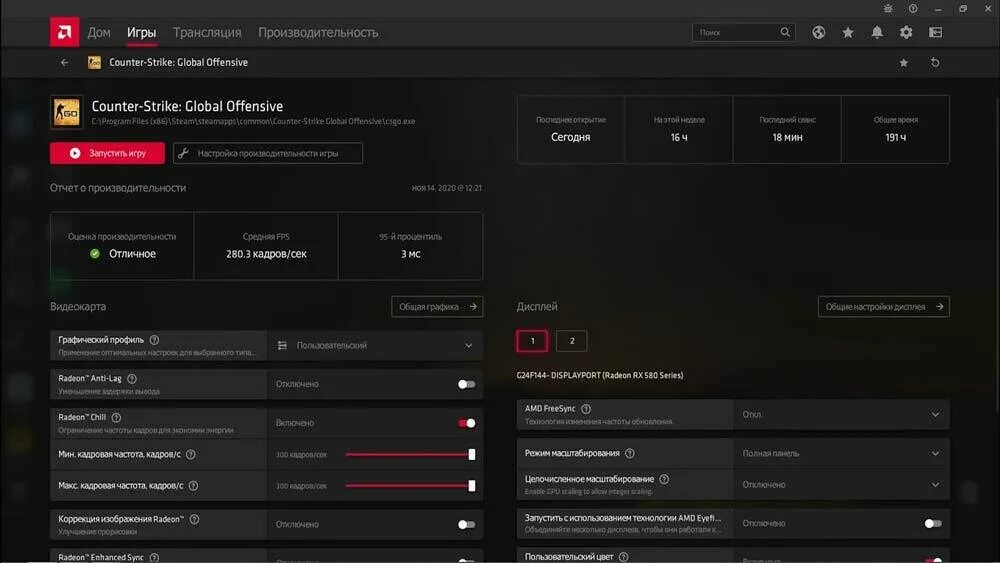Expand Графический профиль dropdown

(x=375, y=346)
